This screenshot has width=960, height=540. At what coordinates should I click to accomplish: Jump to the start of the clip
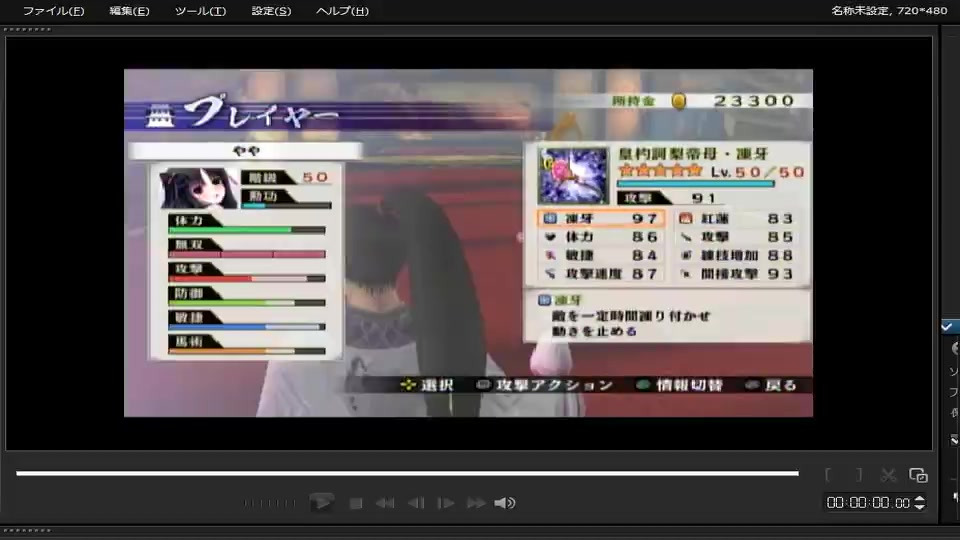[x=385, y=503]
